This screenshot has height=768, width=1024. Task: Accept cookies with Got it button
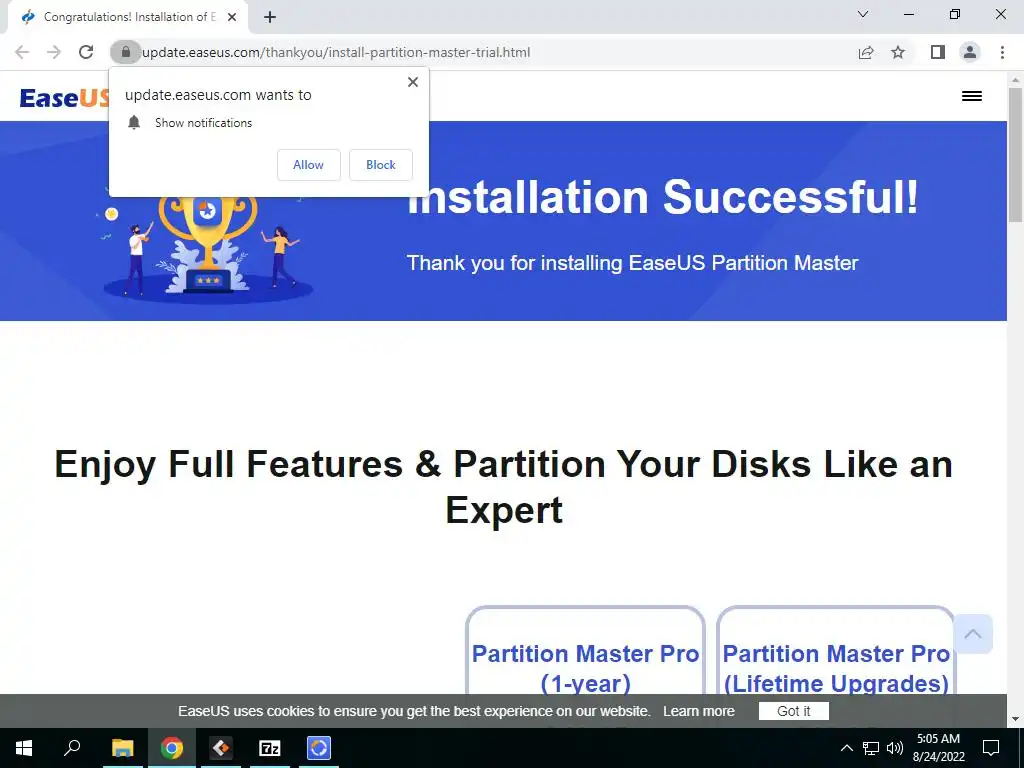pos(793,711)
